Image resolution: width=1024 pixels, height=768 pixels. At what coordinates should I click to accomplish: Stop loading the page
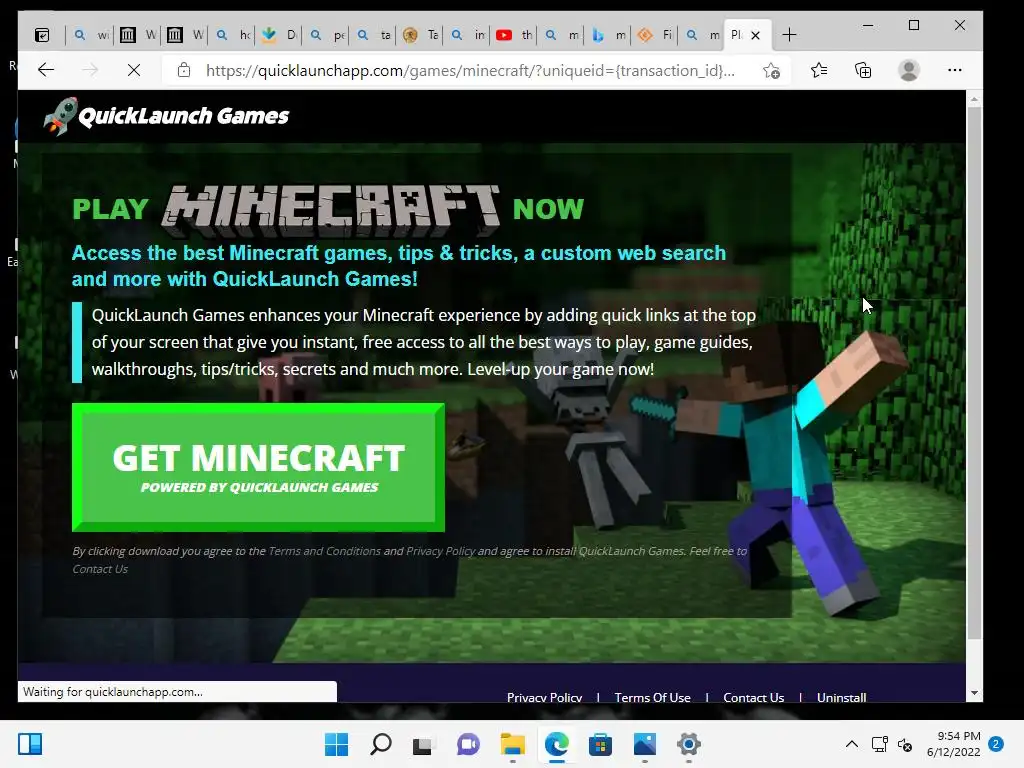click(134, 70)
